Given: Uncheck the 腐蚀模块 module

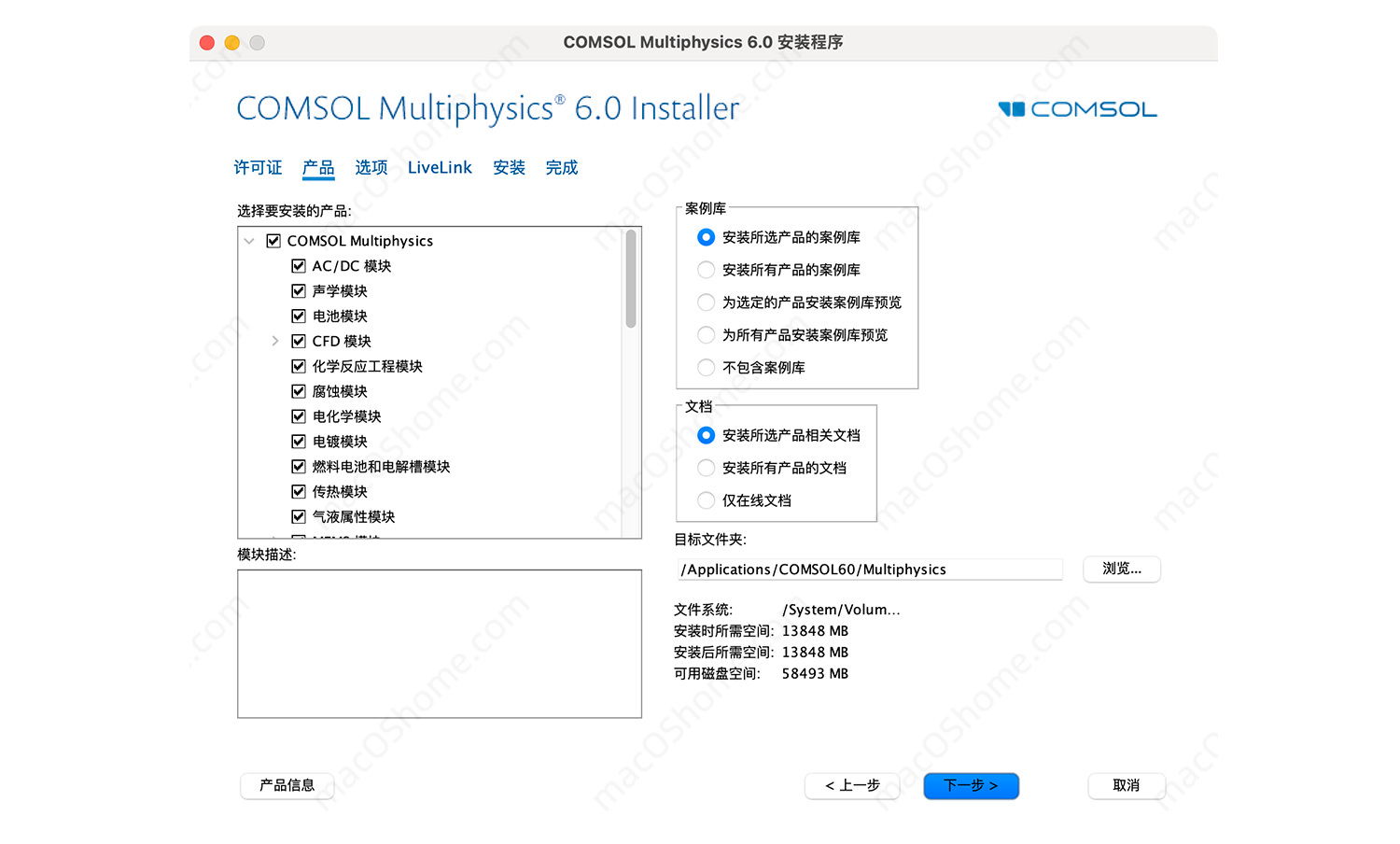Looking at the screenshot, I should 298,391.
